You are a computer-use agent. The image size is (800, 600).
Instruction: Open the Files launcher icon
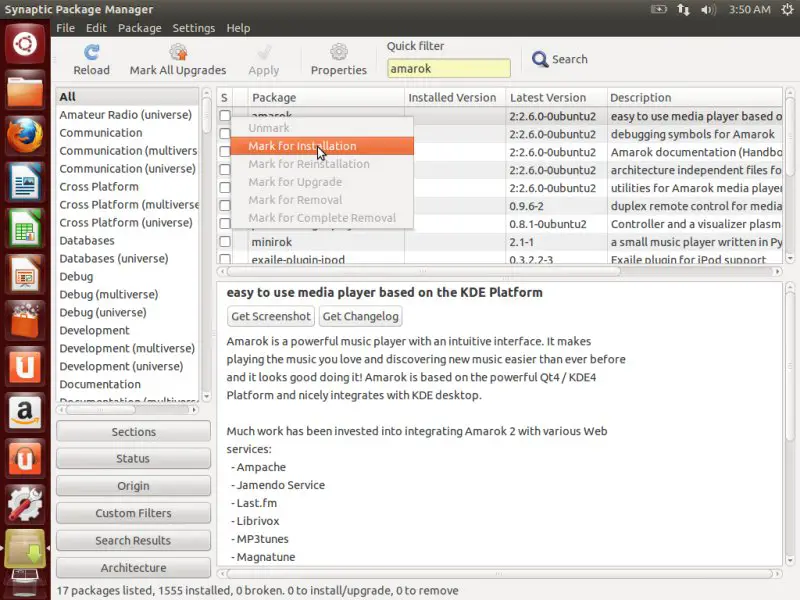pyautogui.click(x=24, y=91)
